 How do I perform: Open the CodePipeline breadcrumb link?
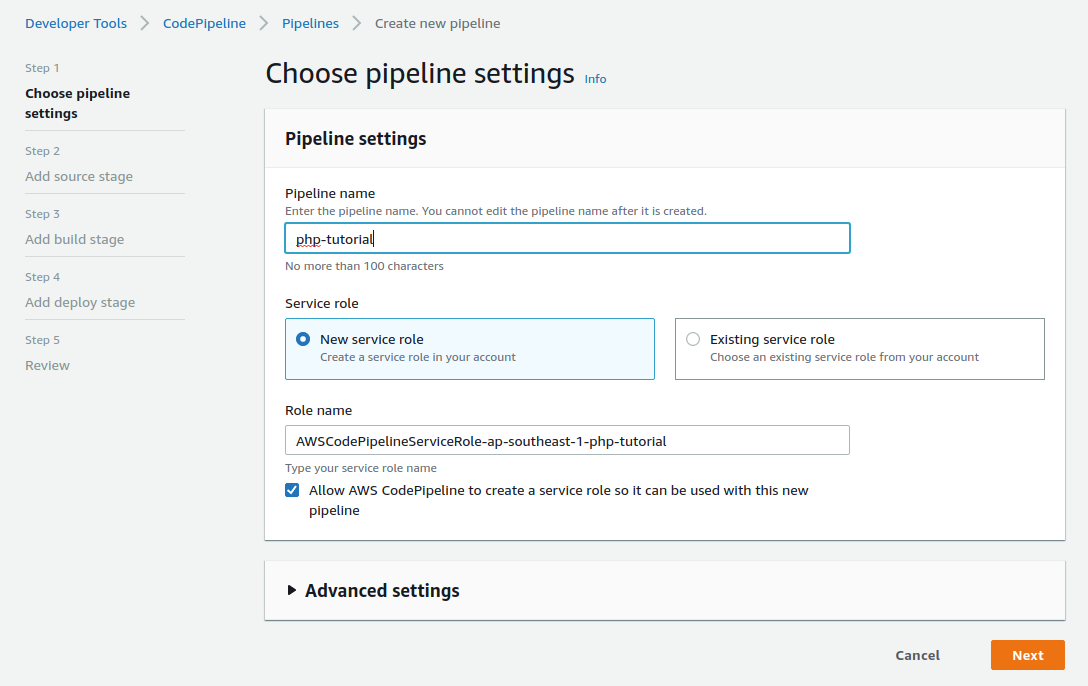(204, 23)
